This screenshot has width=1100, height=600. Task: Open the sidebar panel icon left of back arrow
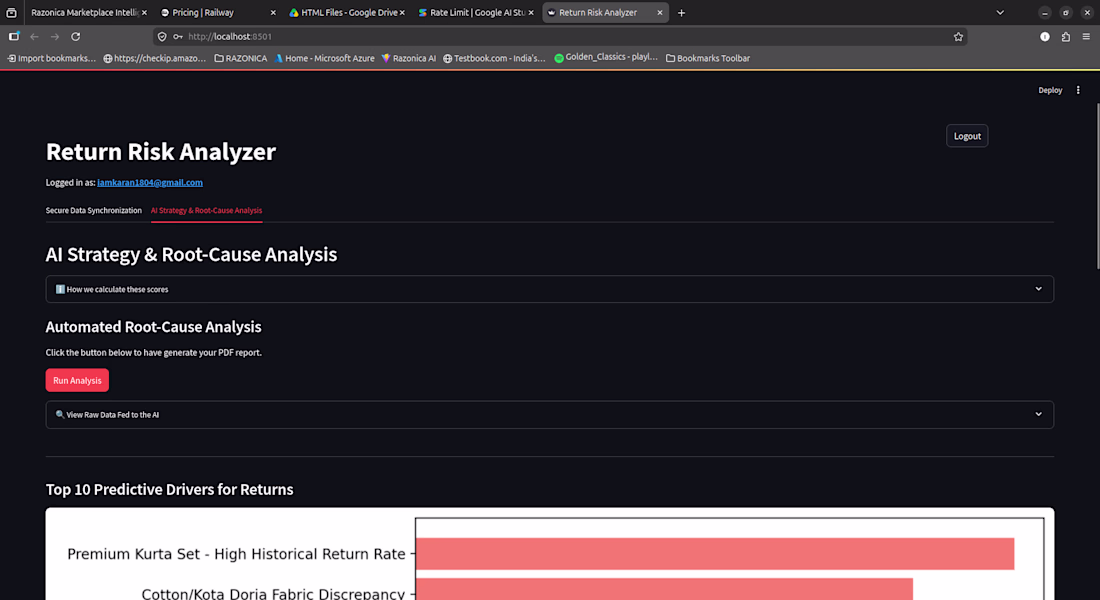click(x=13, y=36)
